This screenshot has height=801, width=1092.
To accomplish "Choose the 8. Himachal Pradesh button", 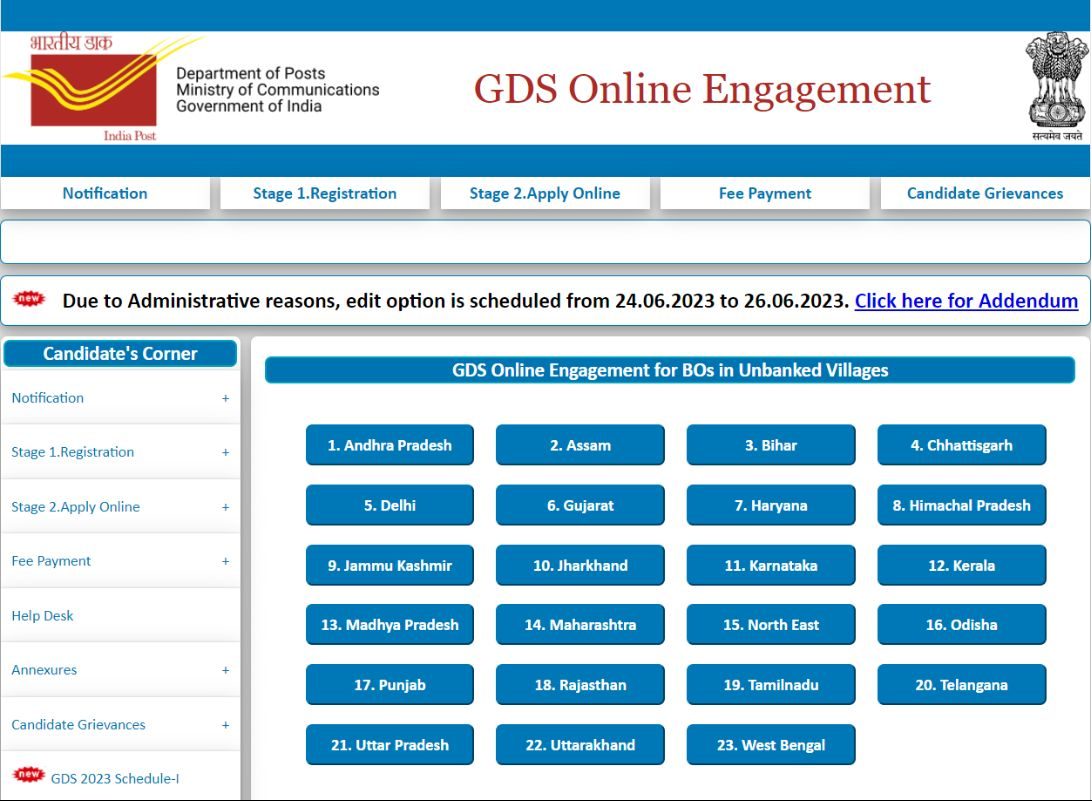I will click(x=962, y=505).
